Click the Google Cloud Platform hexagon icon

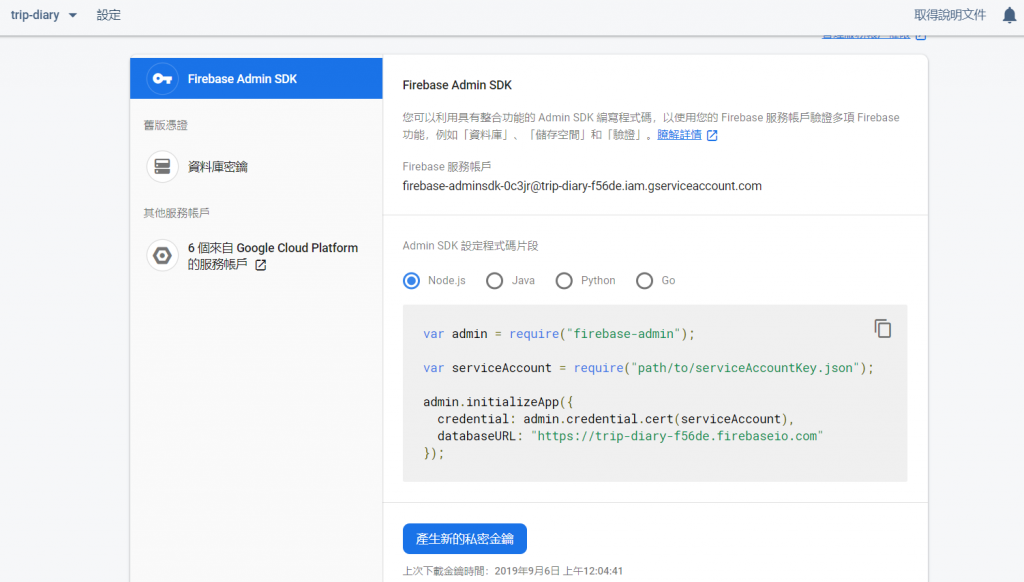(x=162, y=255)
